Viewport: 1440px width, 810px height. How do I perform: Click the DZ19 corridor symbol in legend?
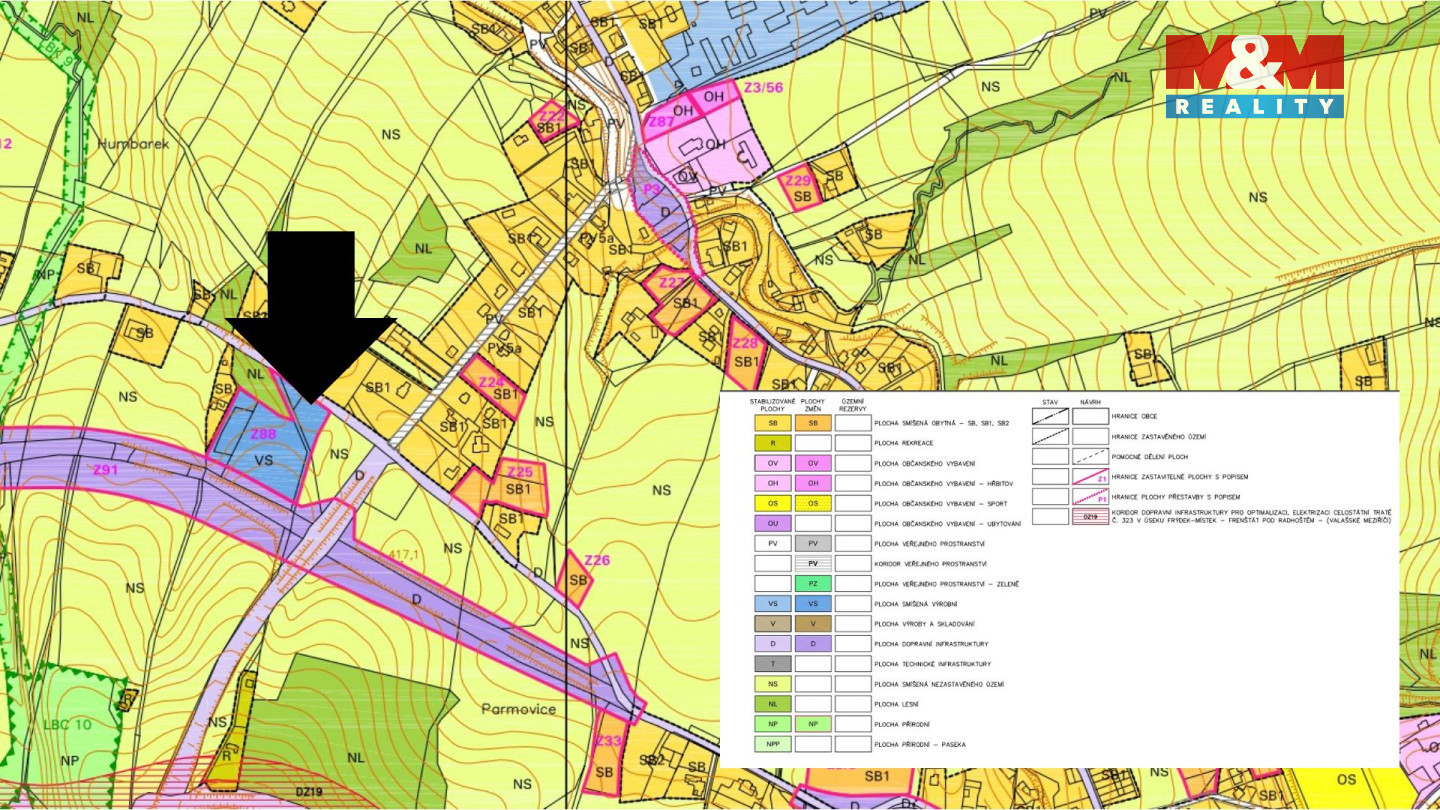1091,517
